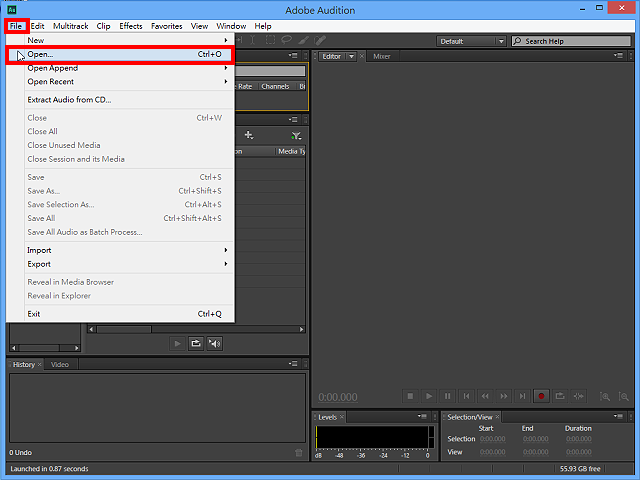
Task: Open the Effects menu
Action: point(131,26)
